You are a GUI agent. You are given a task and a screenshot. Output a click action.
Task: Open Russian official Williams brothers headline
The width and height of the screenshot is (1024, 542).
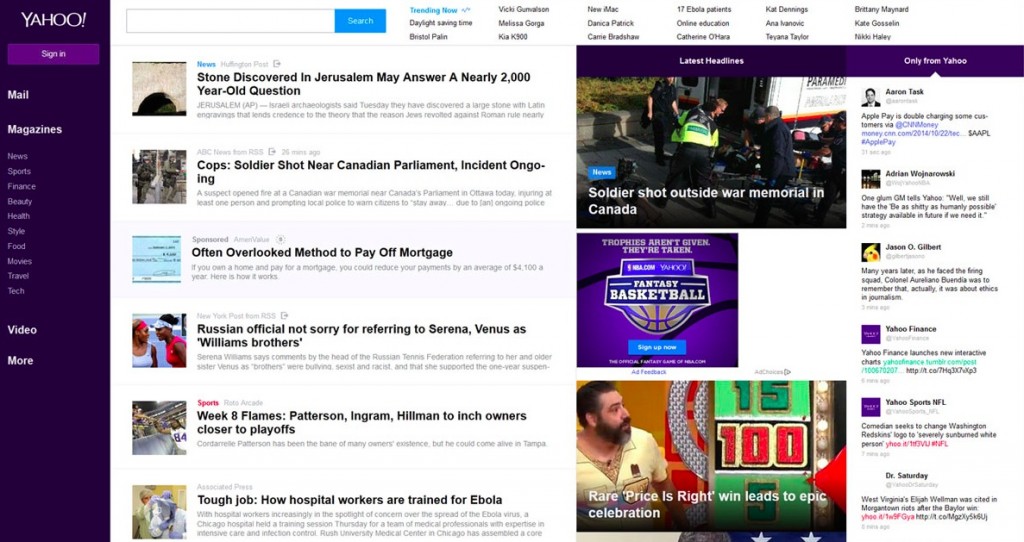(x=361, y=336)
